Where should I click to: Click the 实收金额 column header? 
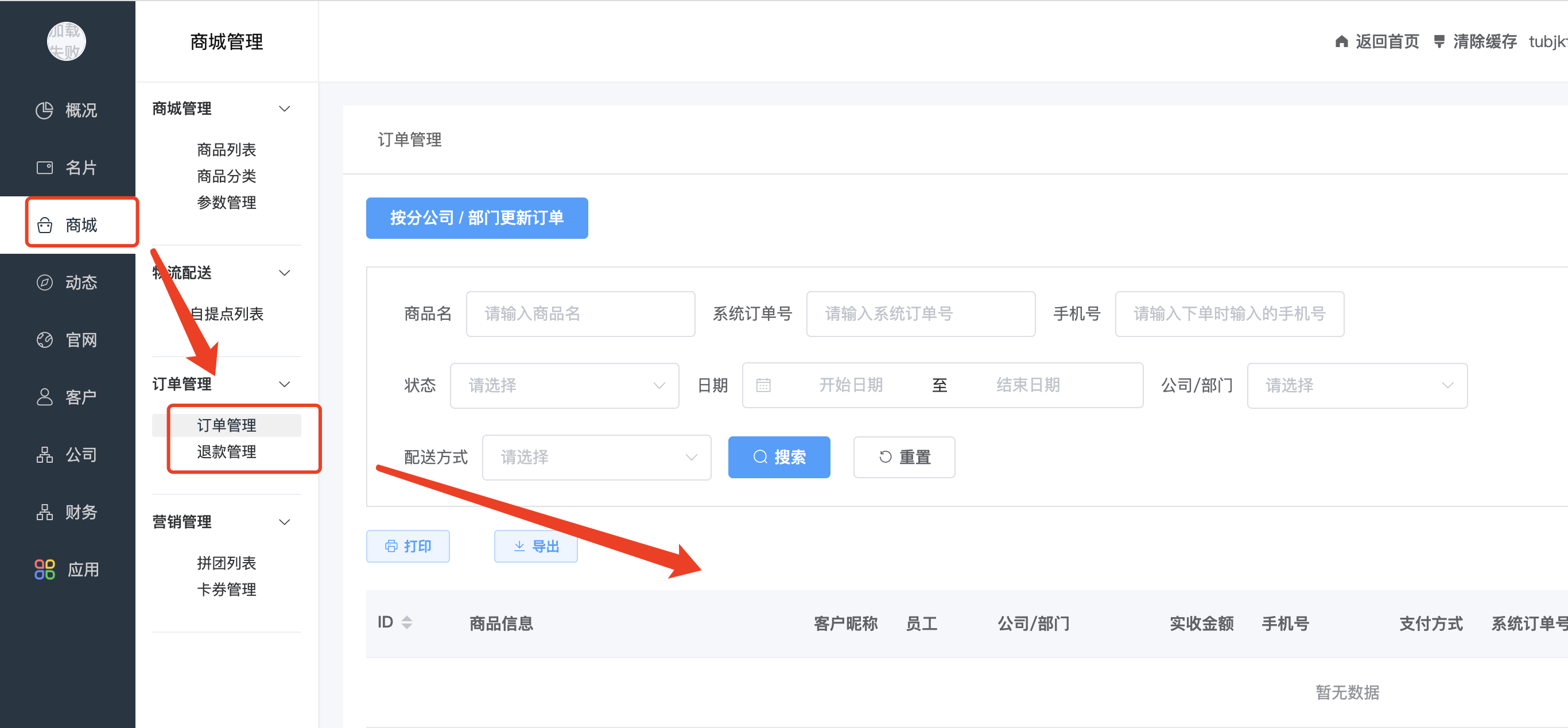coord(1202,624)
